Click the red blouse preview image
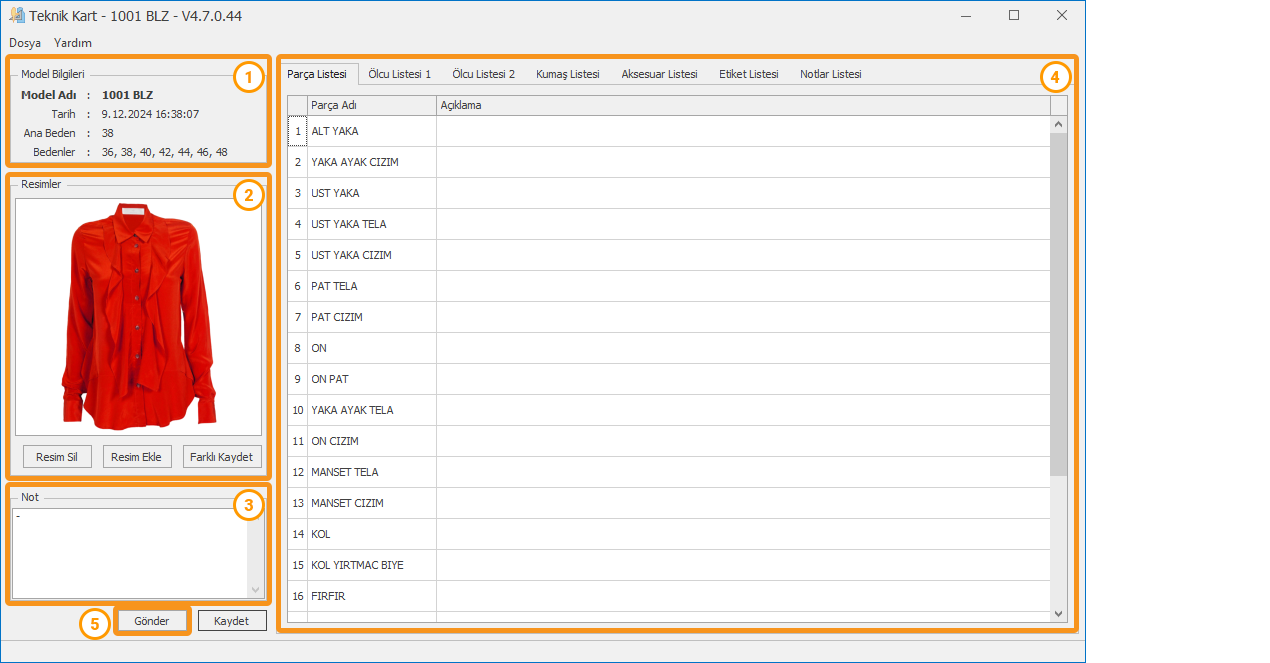 coord(138,315)
